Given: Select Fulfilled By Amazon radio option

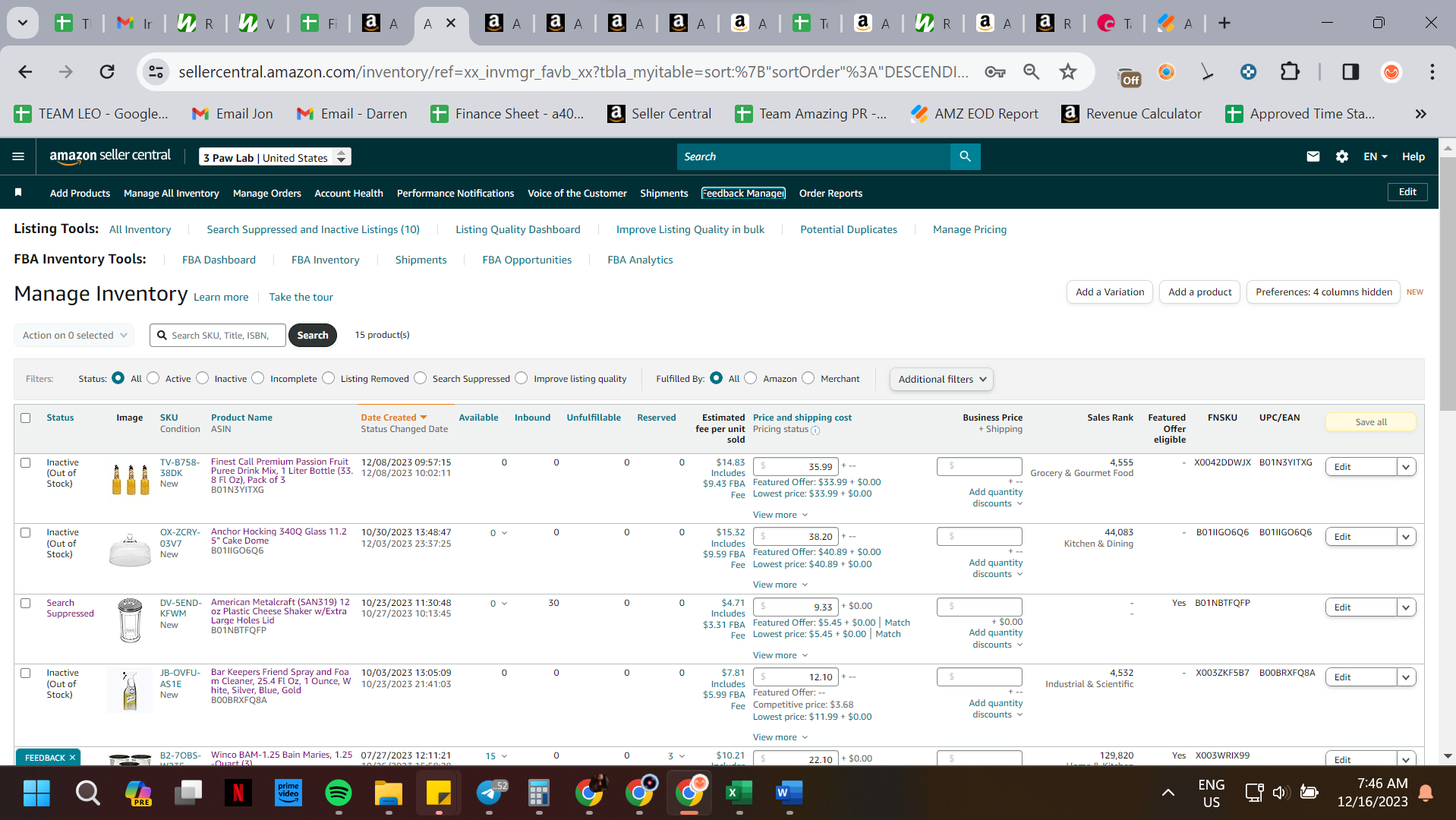Looking at the screenshot, I should click(x=751, y=378).
